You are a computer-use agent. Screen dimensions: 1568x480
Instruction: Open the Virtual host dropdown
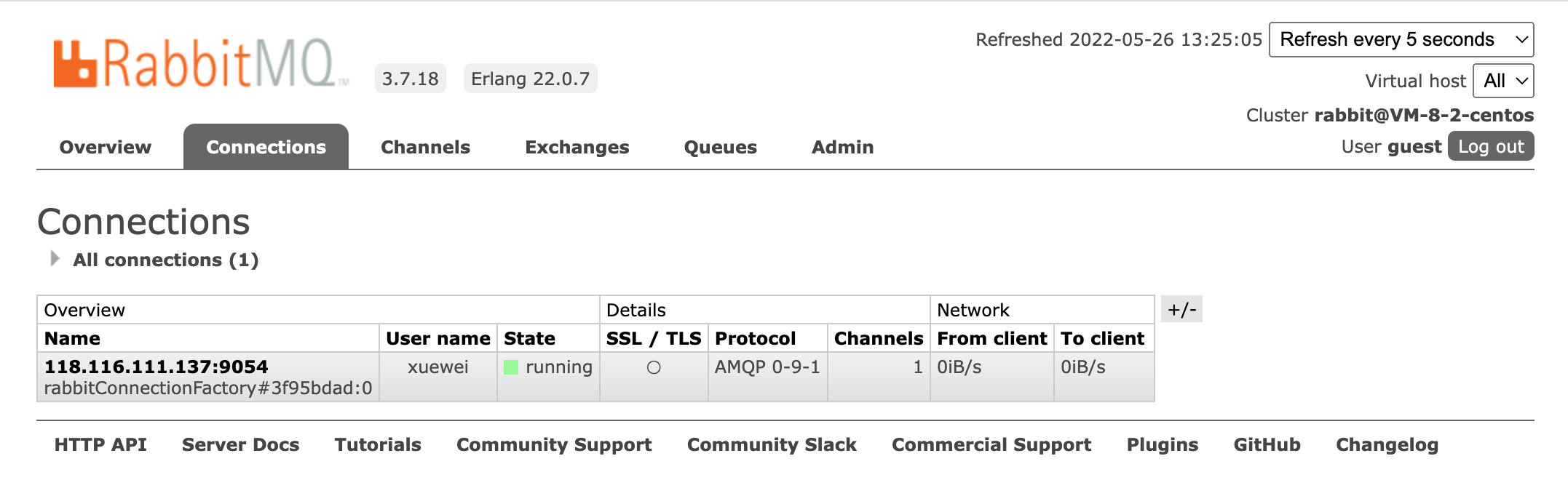[1503, 81]
